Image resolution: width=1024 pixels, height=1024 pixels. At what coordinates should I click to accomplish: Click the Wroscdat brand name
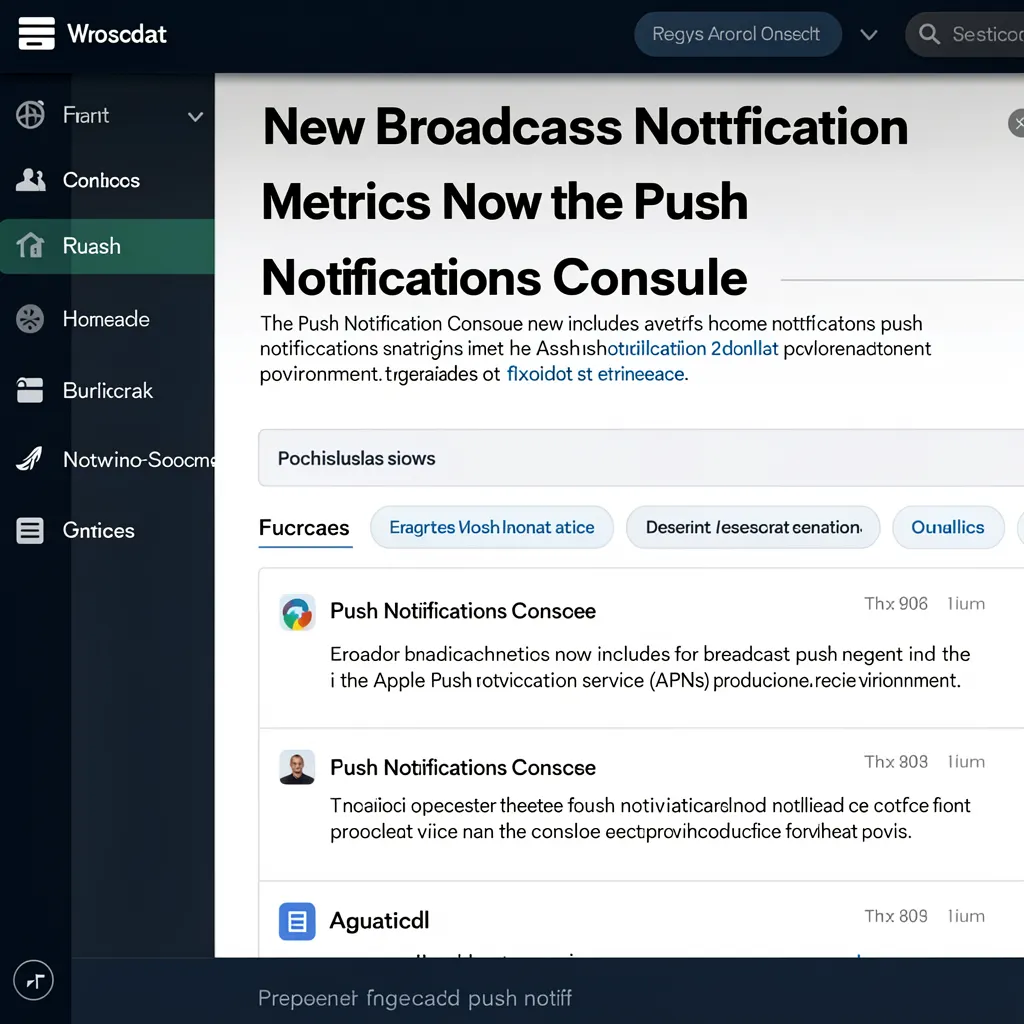click(x=117, y=34)
